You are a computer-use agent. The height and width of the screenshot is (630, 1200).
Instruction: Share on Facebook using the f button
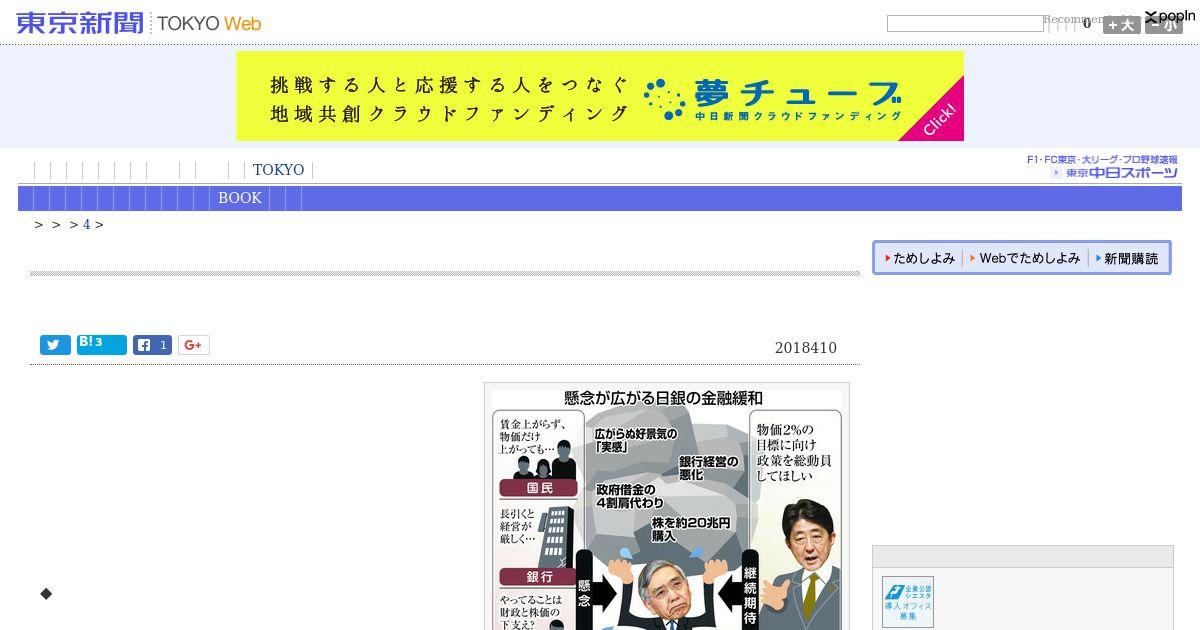[x=152, y=345]
